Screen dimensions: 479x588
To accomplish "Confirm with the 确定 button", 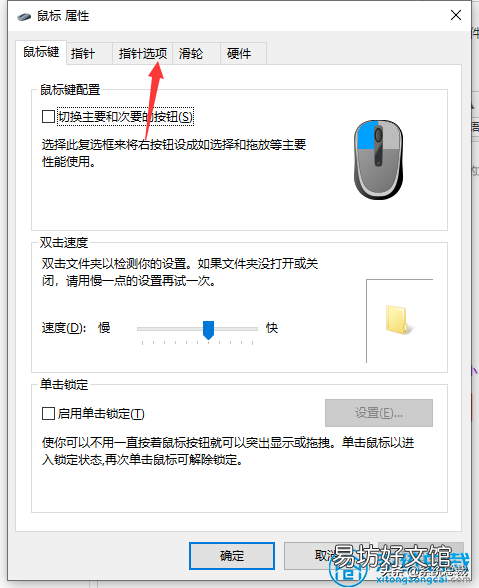I will [232, 555].
